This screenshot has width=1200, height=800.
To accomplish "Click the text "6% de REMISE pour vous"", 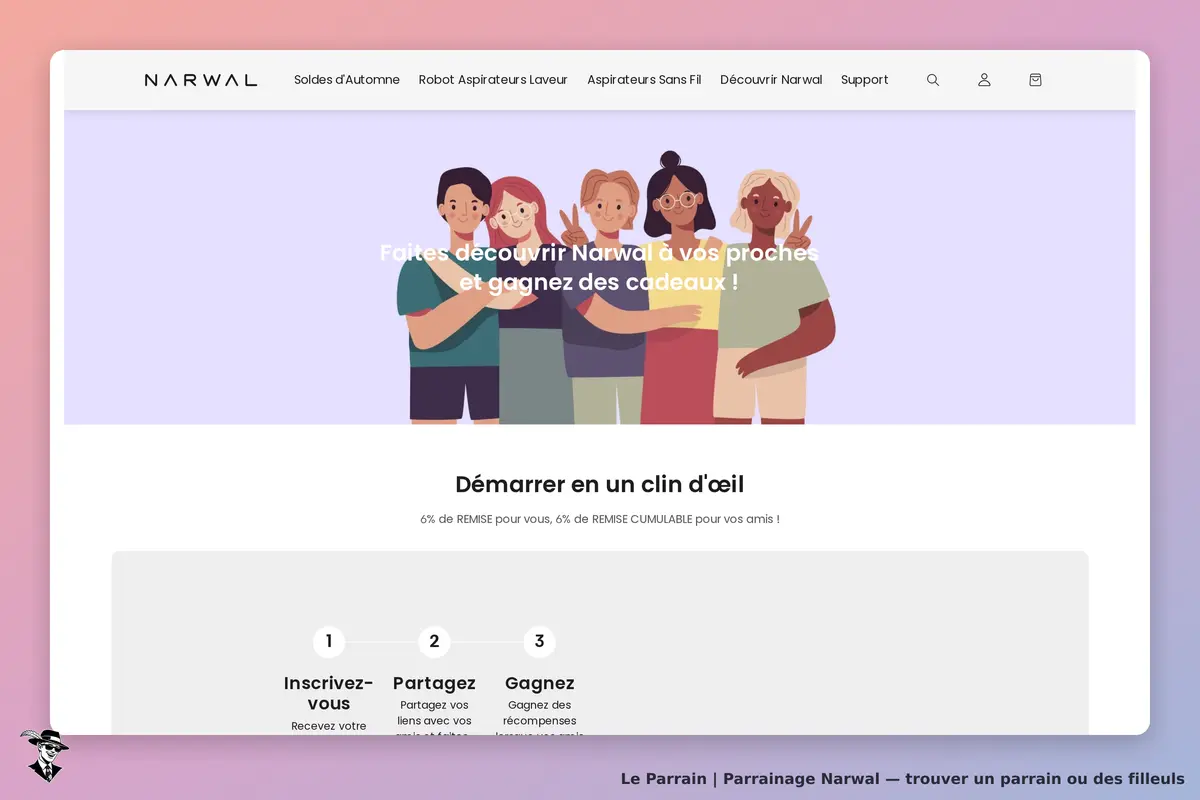I will point(485,520).
